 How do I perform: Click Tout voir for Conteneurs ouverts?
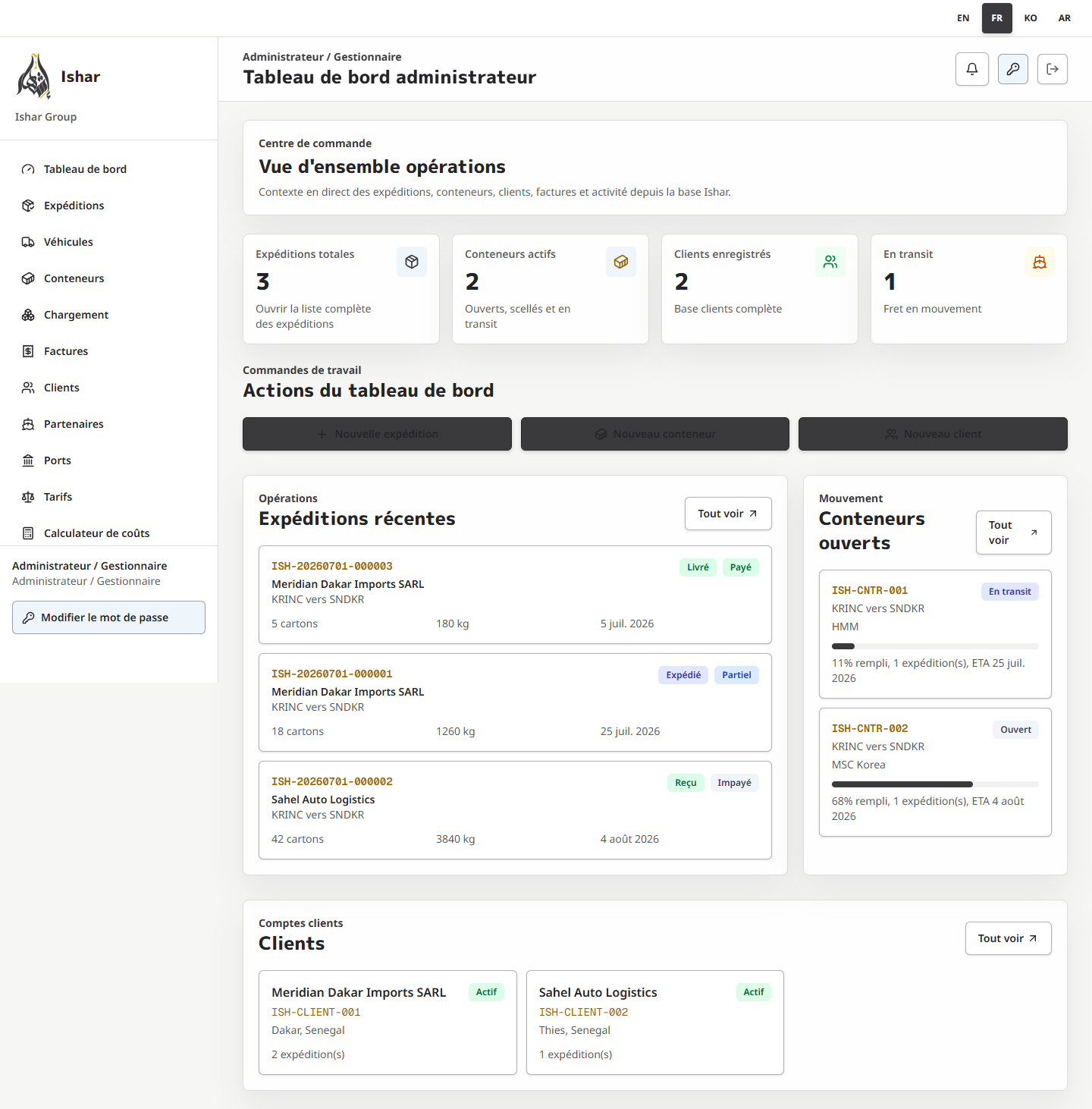pyautogui.click(x=1013, y=533)
